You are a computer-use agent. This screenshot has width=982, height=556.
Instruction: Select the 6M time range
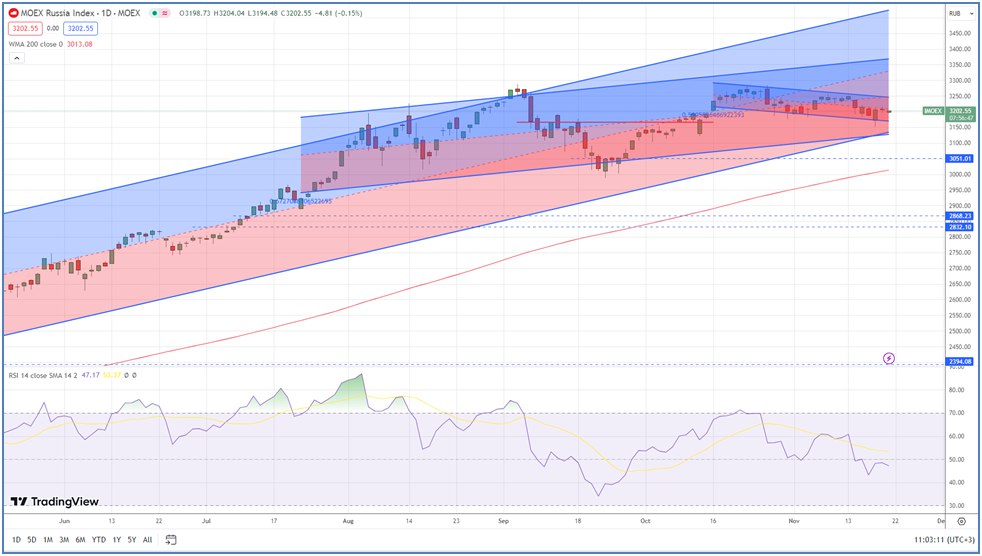pos(80,540)
